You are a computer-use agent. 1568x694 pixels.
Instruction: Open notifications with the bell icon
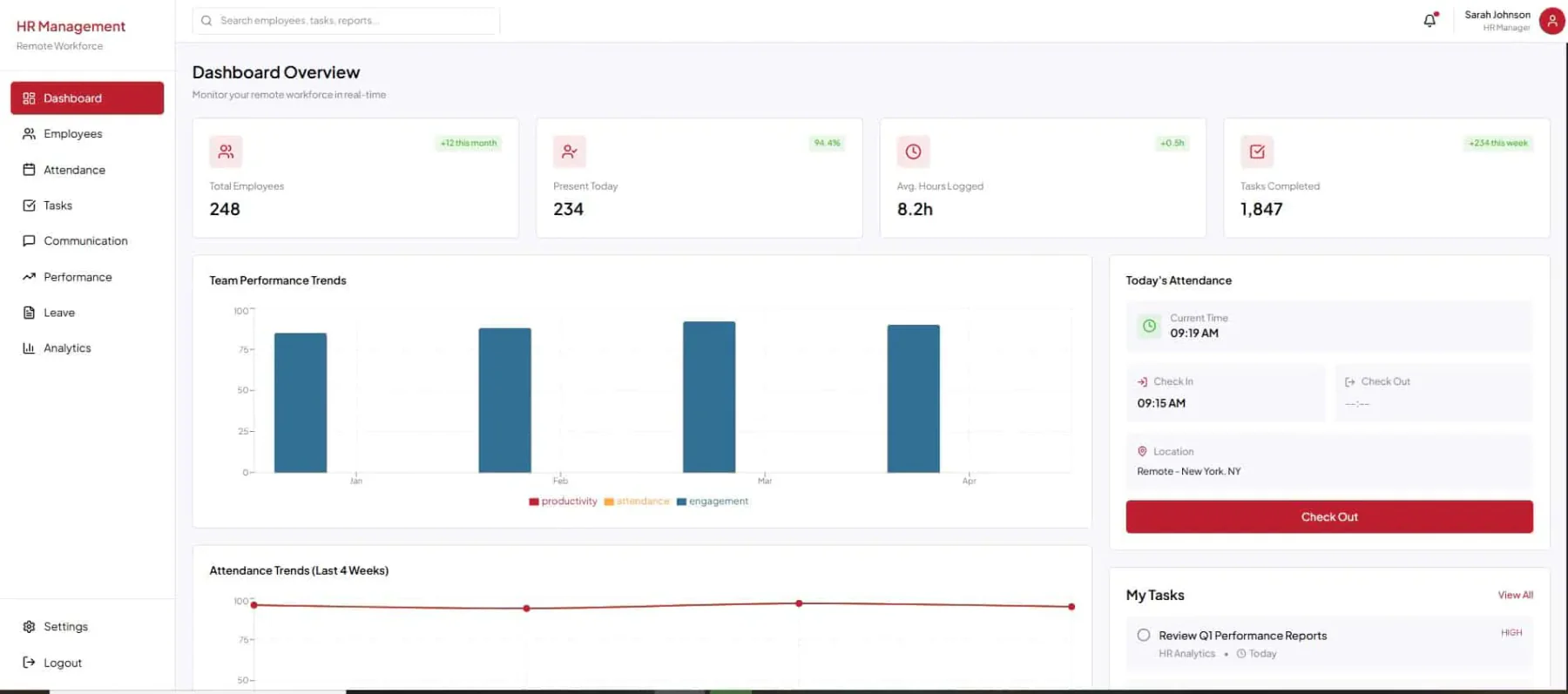[1429, 20]
